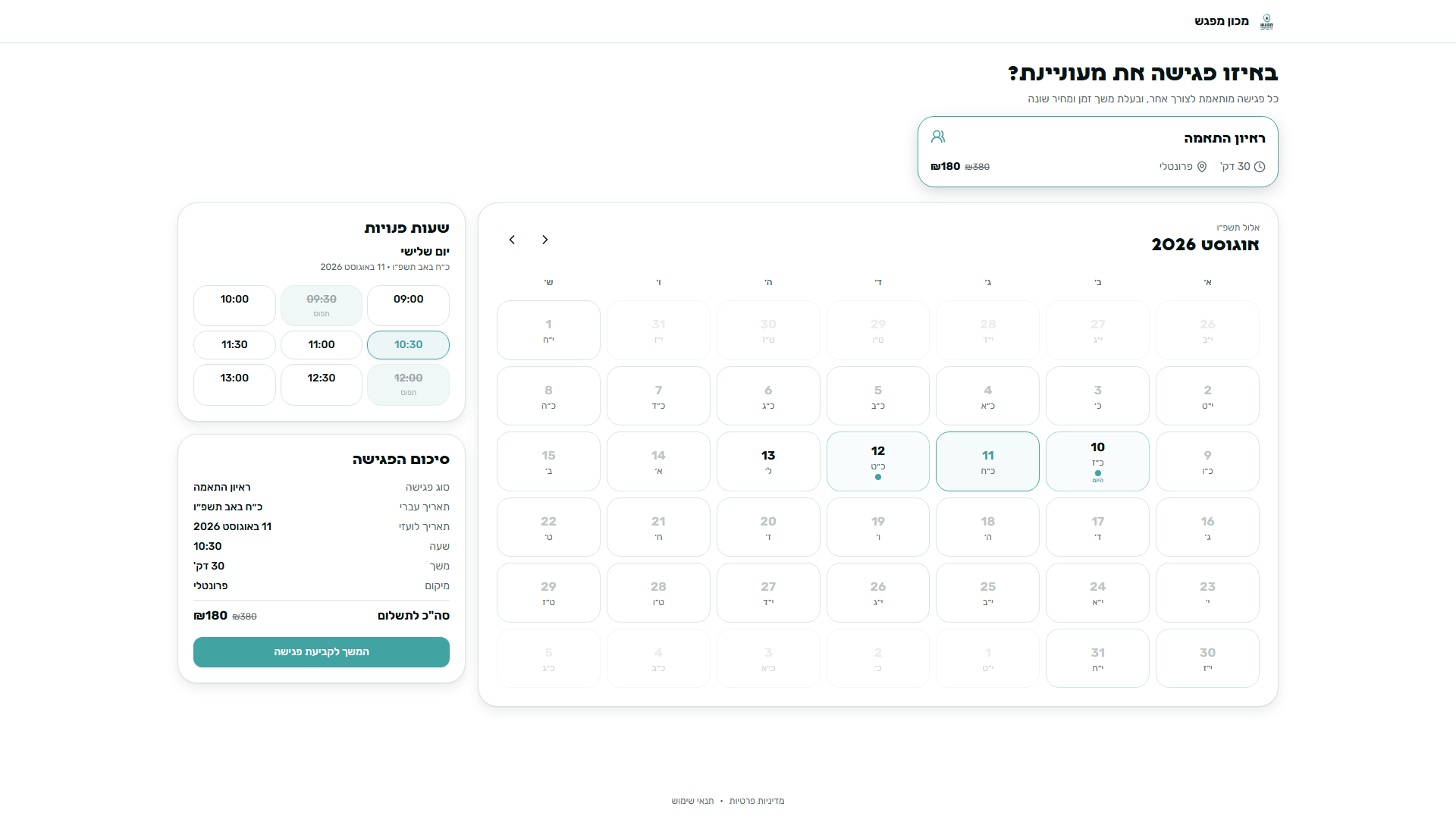Open the מדיניות פרטיות link

(757, 801)
